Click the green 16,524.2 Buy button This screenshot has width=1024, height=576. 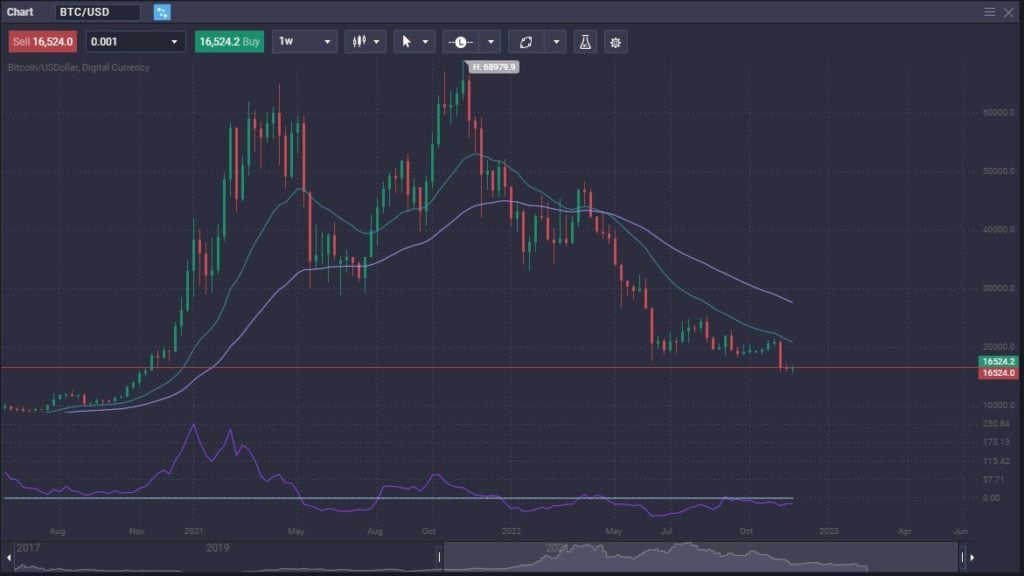click(229, 42)
